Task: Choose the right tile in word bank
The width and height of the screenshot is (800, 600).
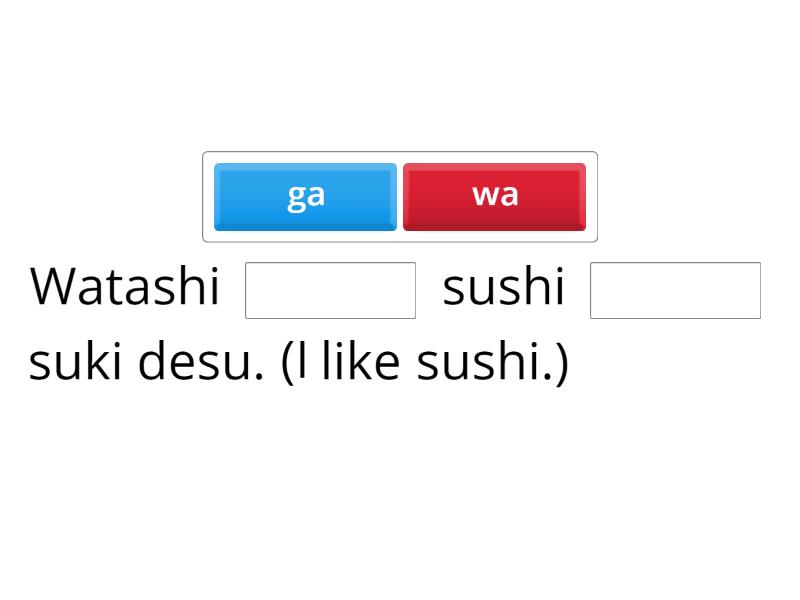Action: (494, 196)
